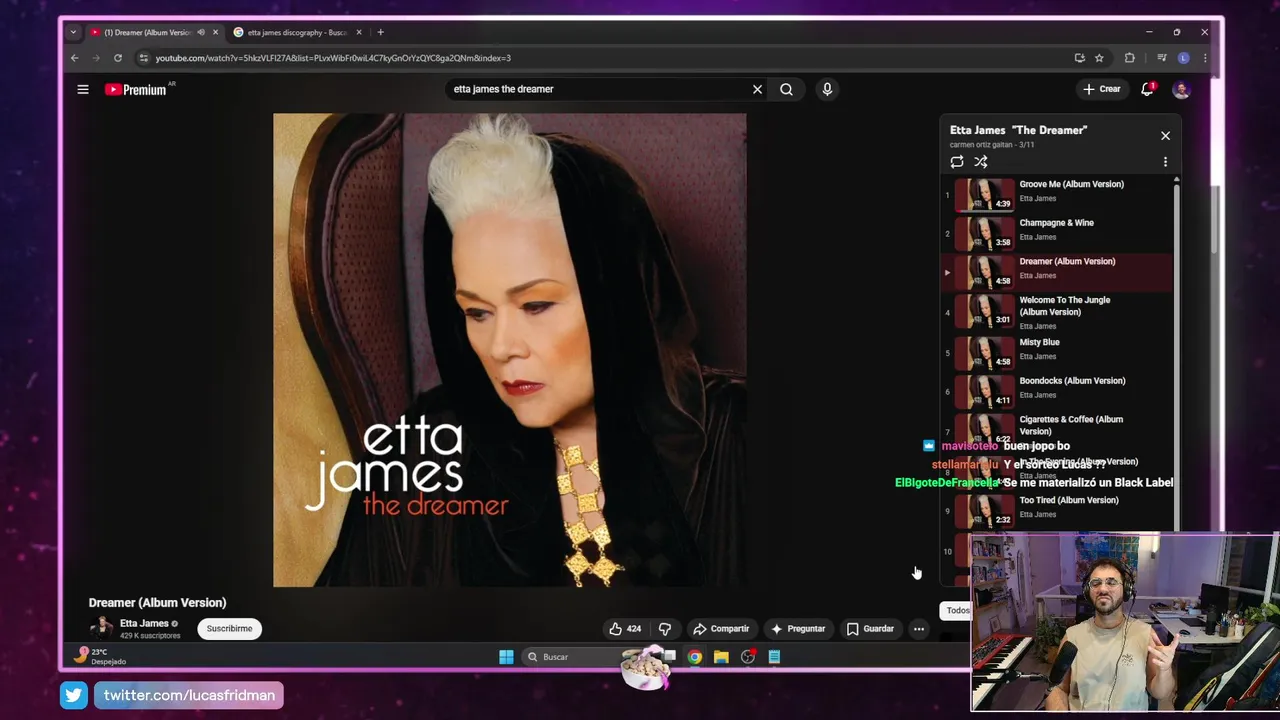Click the YouTube search input field

[598, 89]
